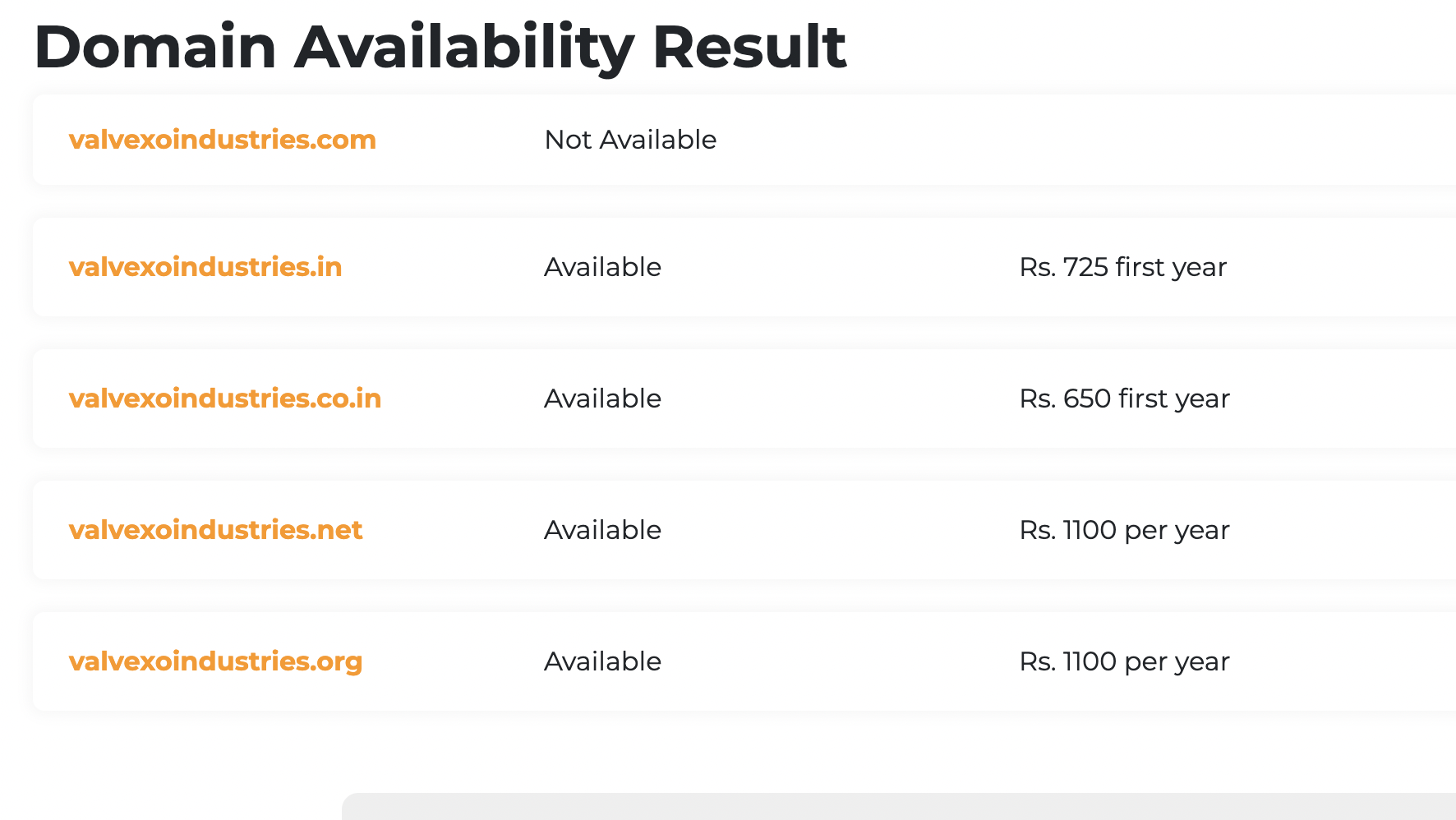This screenshot has width=1456, height=820.
Task: Click the Rs. 1100 price for the .org domain
Action: (1124, 661)
